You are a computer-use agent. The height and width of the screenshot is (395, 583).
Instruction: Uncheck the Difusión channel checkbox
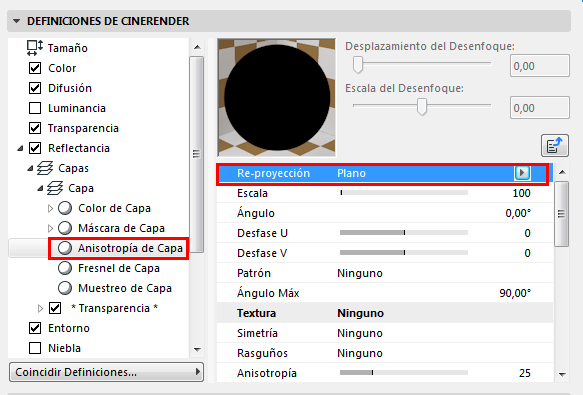coord(35,88)
